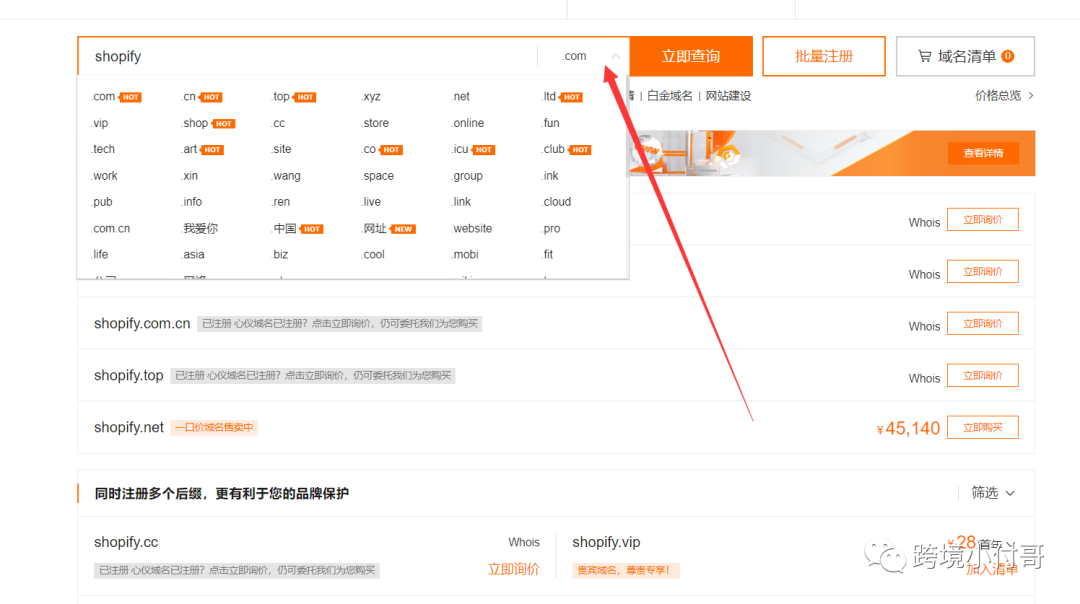The image size is (1080, 604).
Task: Click 立即询价 for shopify.com.cn
Action: tap(983, 324)
